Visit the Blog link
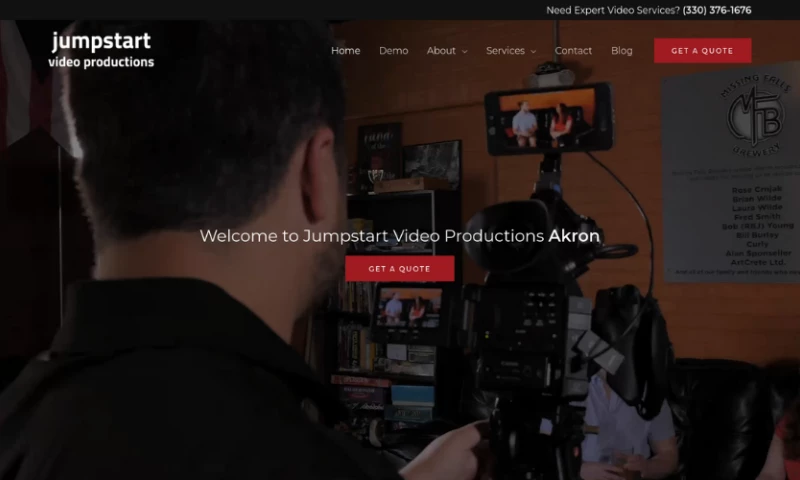Viewport: 800px width, 480px height. [621, 51]
